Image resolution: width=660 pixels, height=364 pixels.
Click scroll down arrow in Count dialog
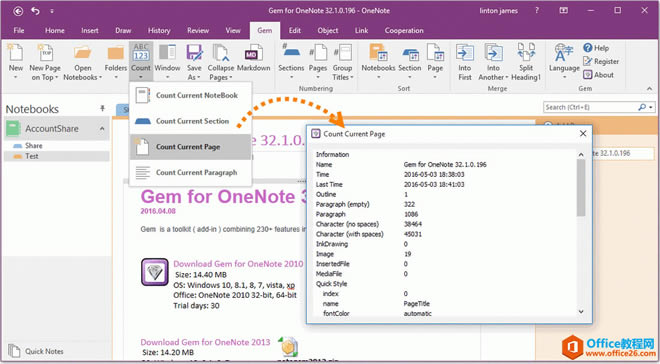581,312
